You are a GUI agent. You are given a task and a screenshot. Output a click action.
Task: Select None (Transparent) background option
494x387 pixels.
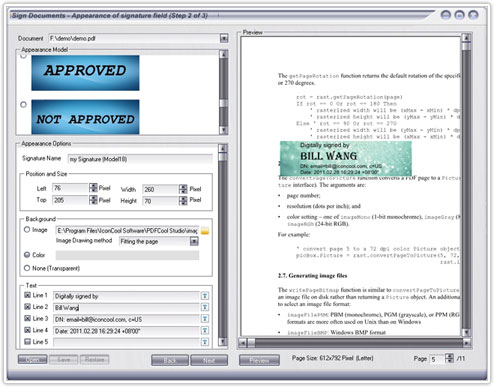coord(27,268)
